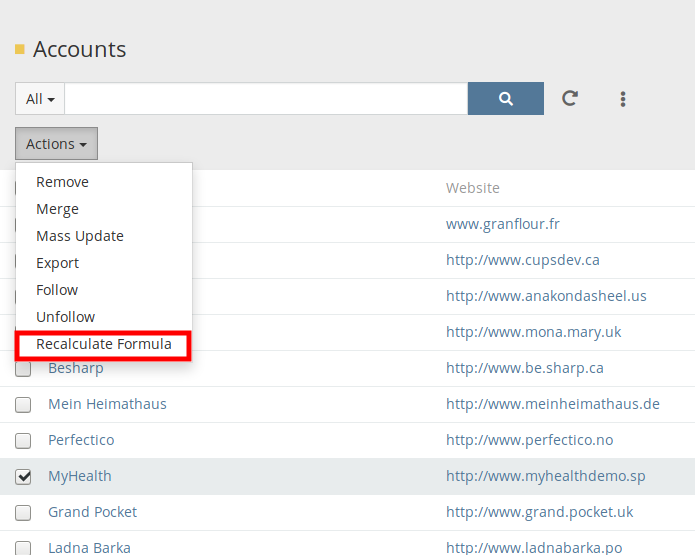Open the All filter dropdown
695x555 pixels.
40,99
